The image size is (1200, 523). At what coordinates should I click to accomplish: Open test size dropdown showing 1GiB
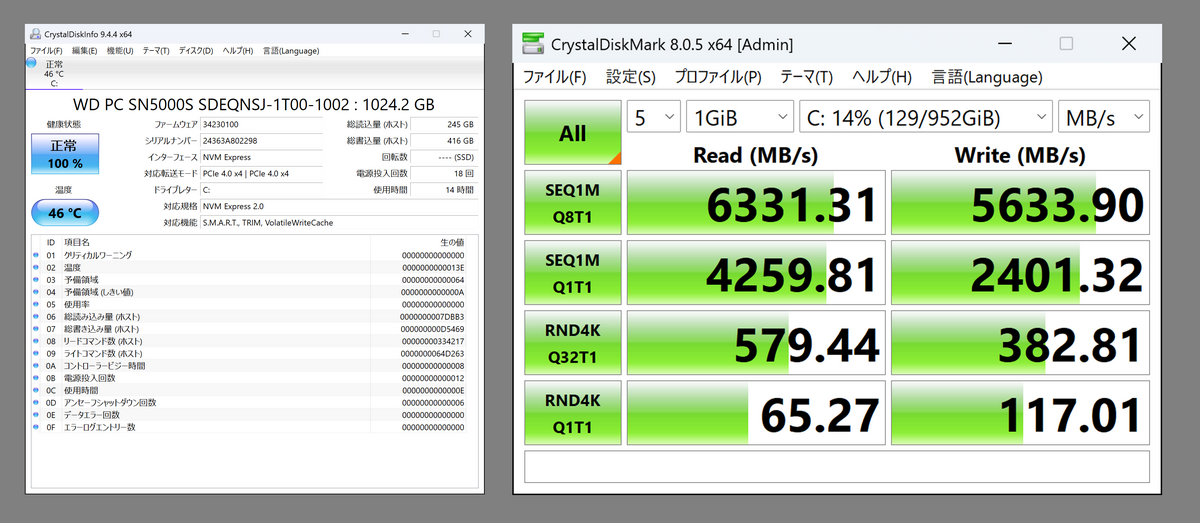[x=740, y=117]
